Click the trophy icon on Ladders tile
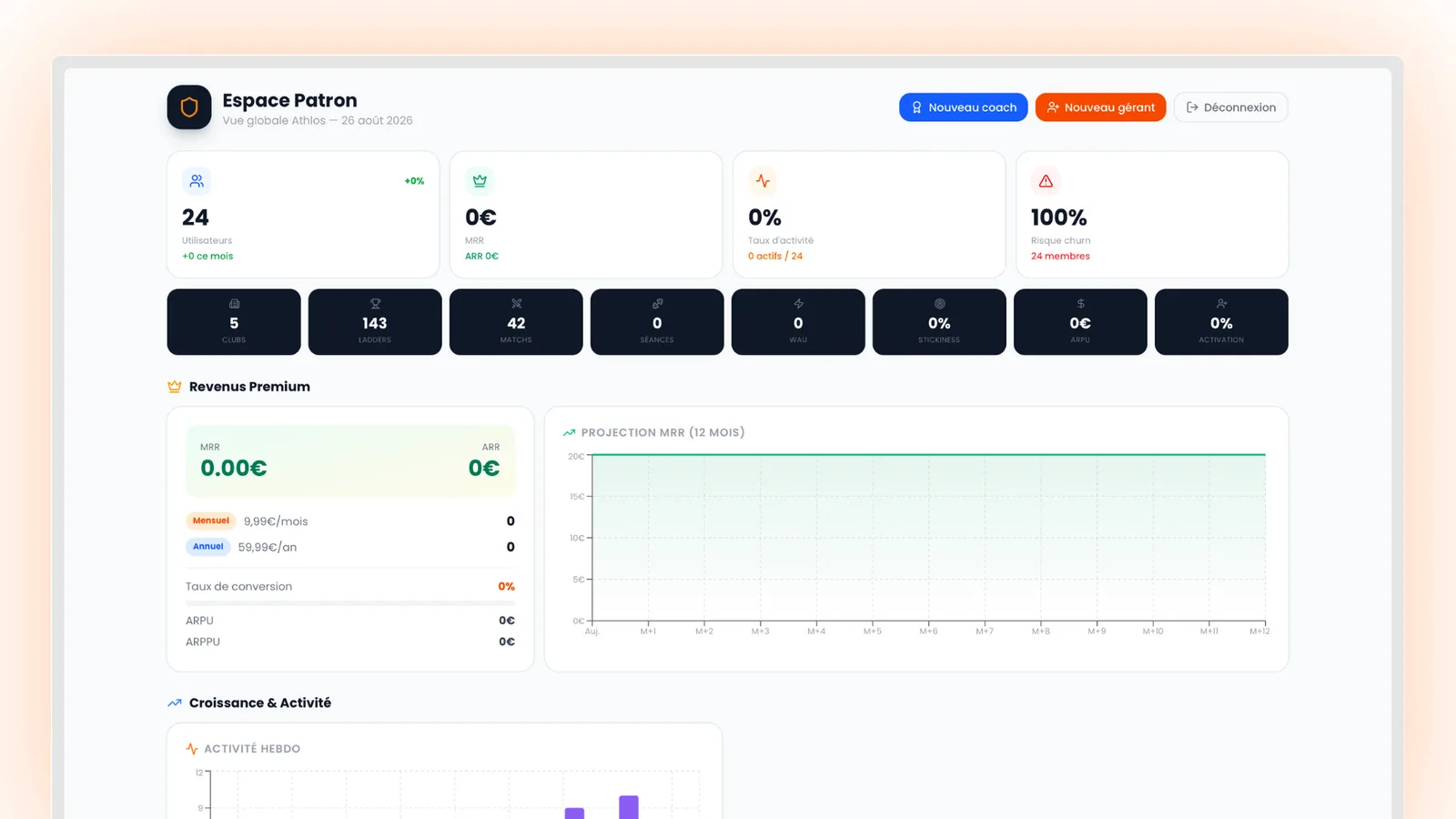Image resolution: width=1456 pixels, height=819 pixels. 375,304
